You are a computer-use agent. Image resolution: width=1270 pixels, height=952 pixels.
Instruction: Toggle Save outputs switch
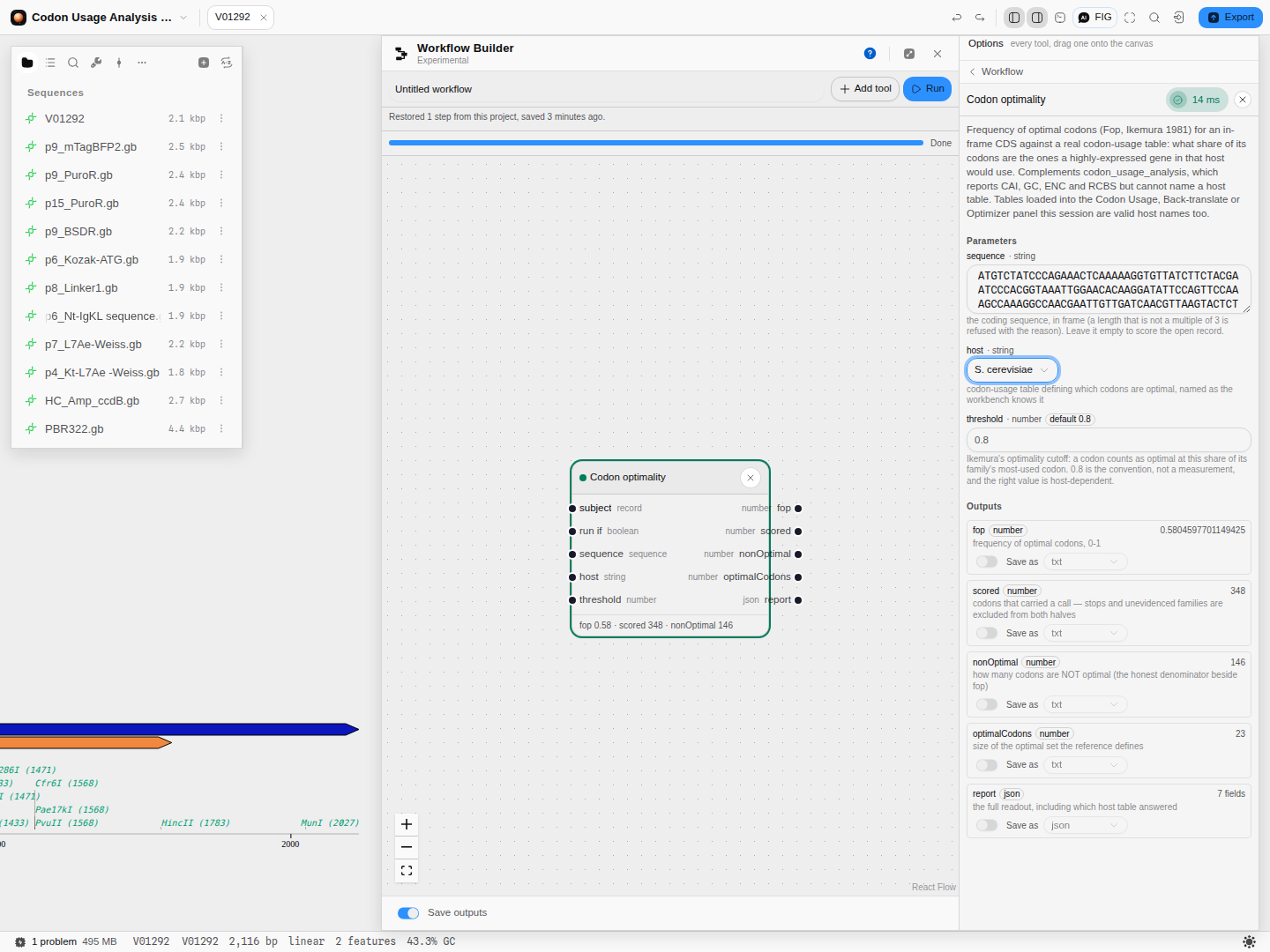coord(408,913)
